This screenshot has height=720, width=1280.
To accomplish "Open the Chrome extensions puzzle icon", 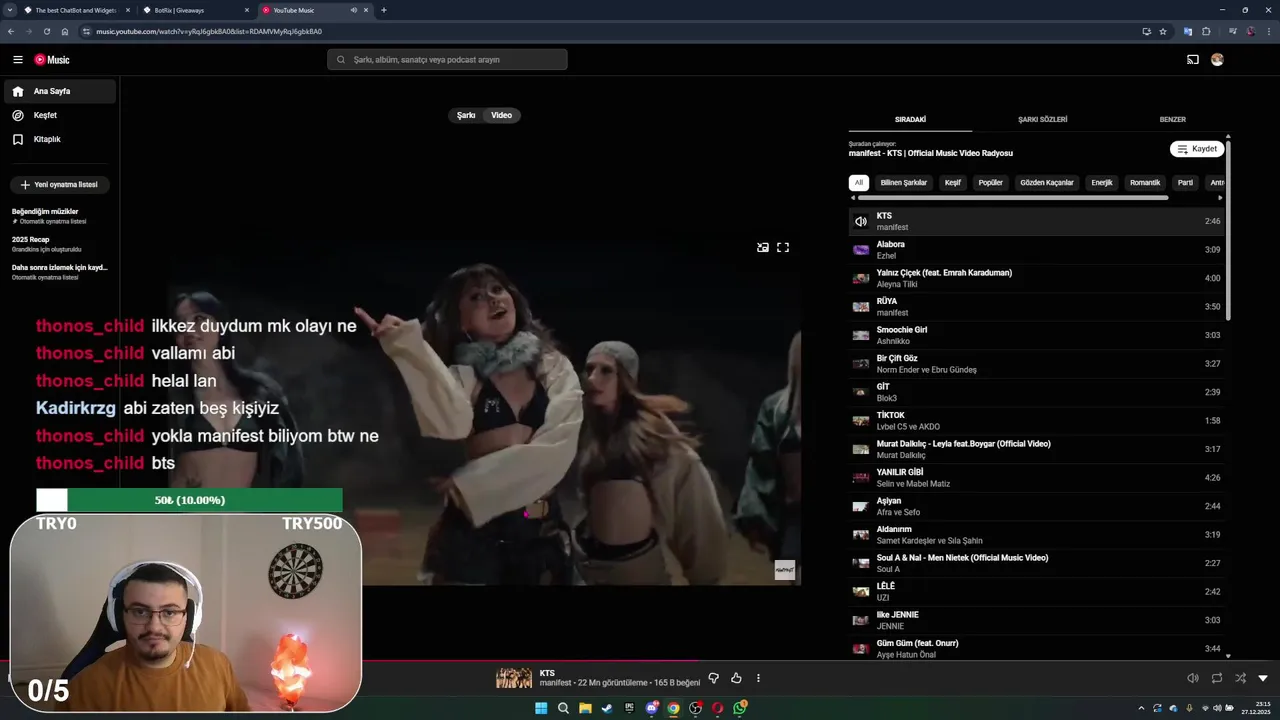I will 1206,31.
